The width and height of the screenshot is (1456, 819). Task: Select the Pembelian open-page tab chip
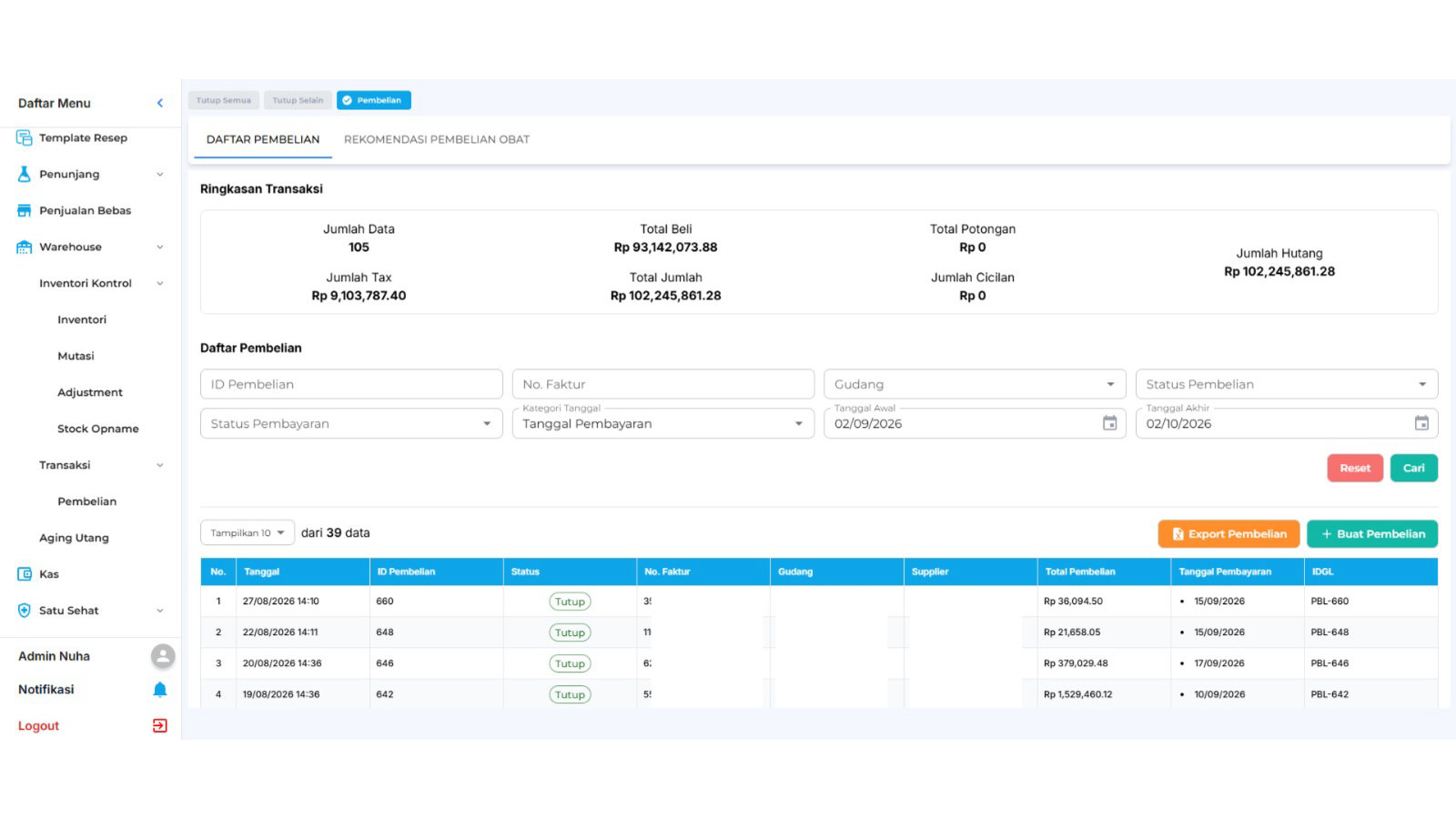tap(374, 100)
